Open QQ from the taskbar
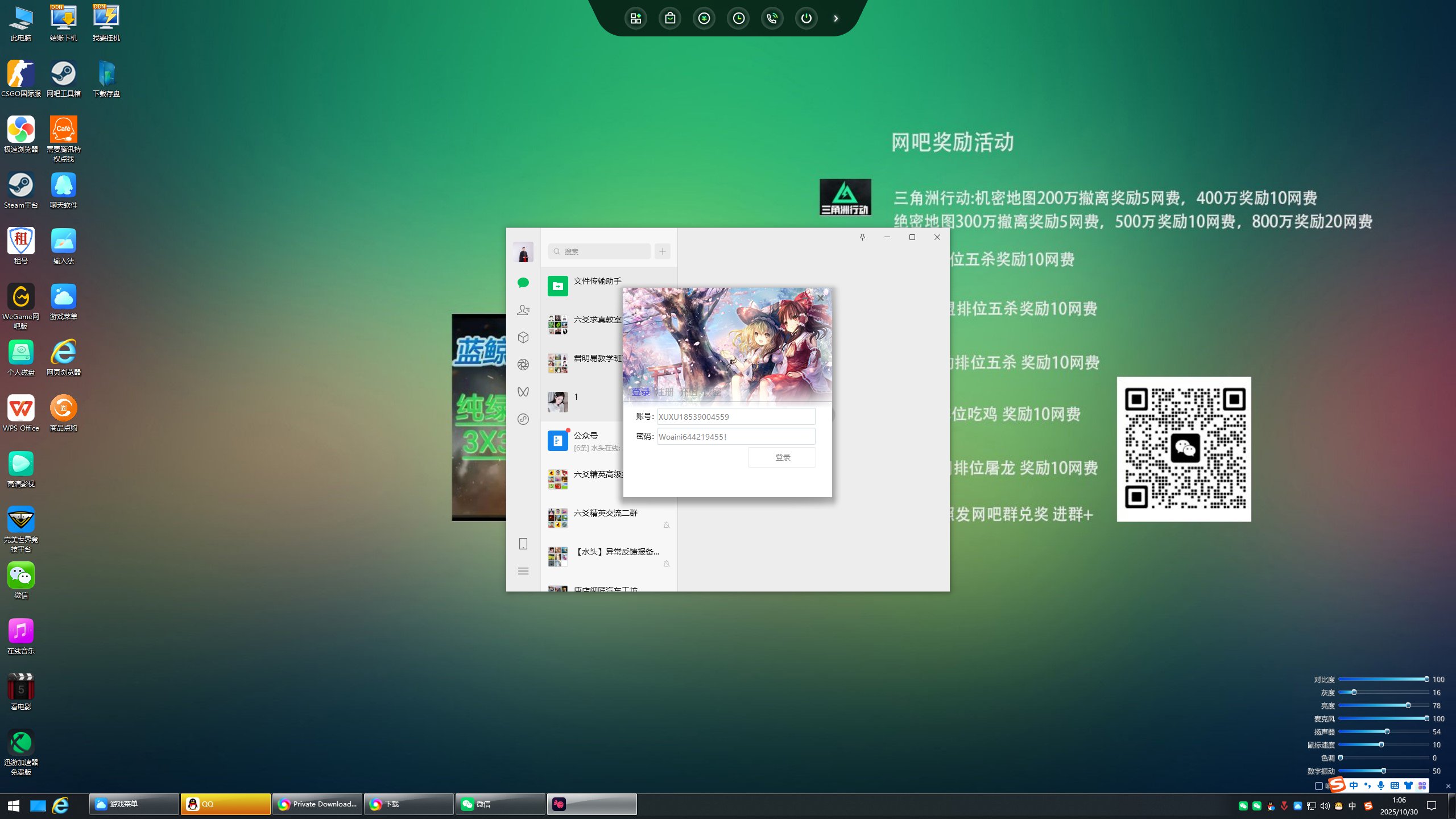Image resolution: width=1456 pixels, height=819 pixels. pyautogui.click(x=225, y=804)
